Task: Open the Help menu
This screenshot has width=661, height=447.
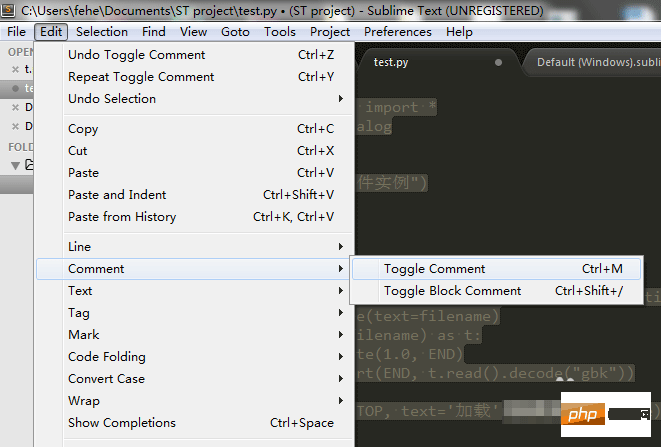Action: tap(459, 32)
